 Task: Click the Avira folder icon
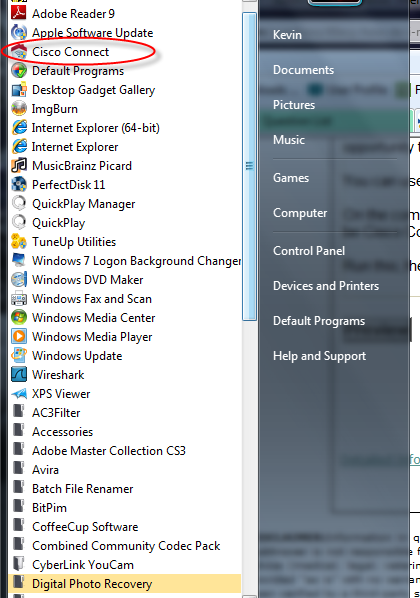point(18,468)
